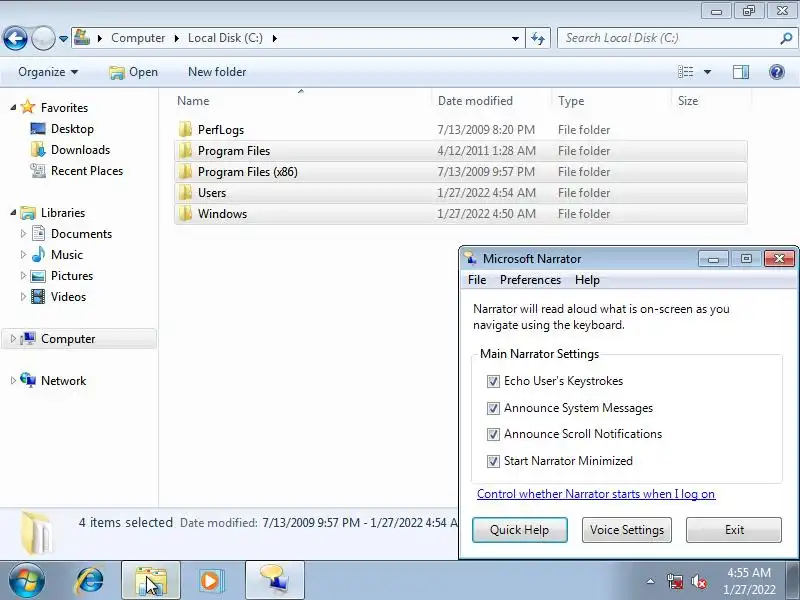The width and height of the screenshot is (800, 600).
Task: Uncheck Announce Scroll Notifications
Action: click(493, 434)
